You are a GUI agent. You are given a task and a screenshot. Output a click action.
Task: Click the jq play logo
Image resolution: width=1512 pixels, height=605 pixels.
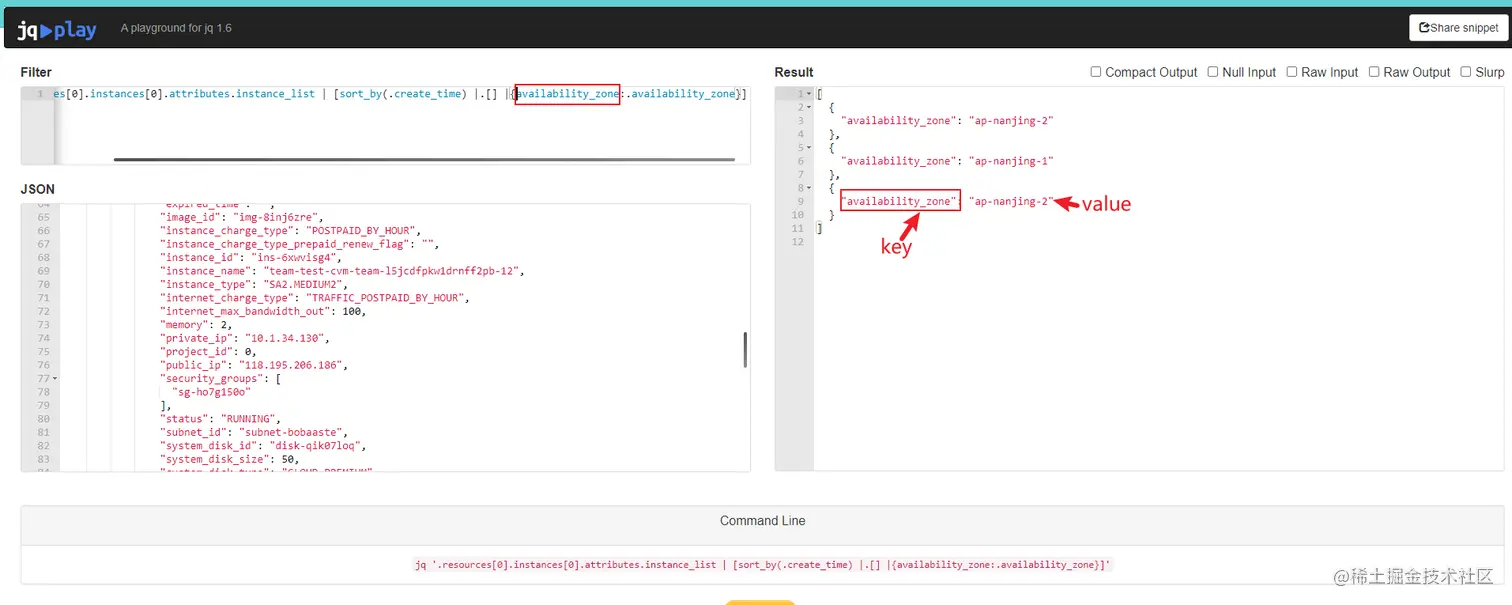(57, 29)
